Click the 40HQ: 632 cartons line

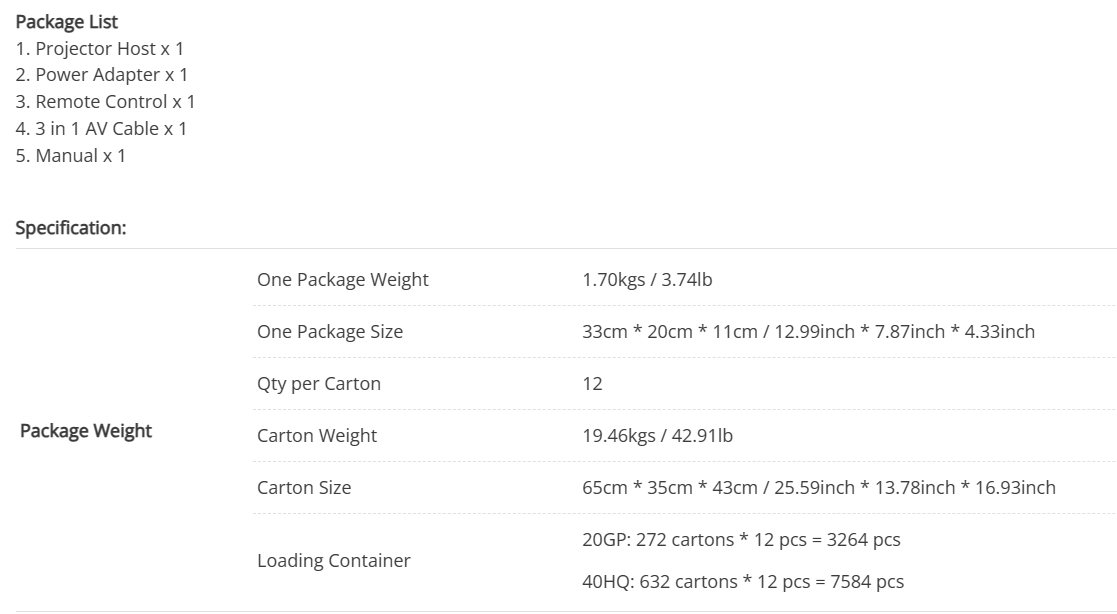[743, 582]
